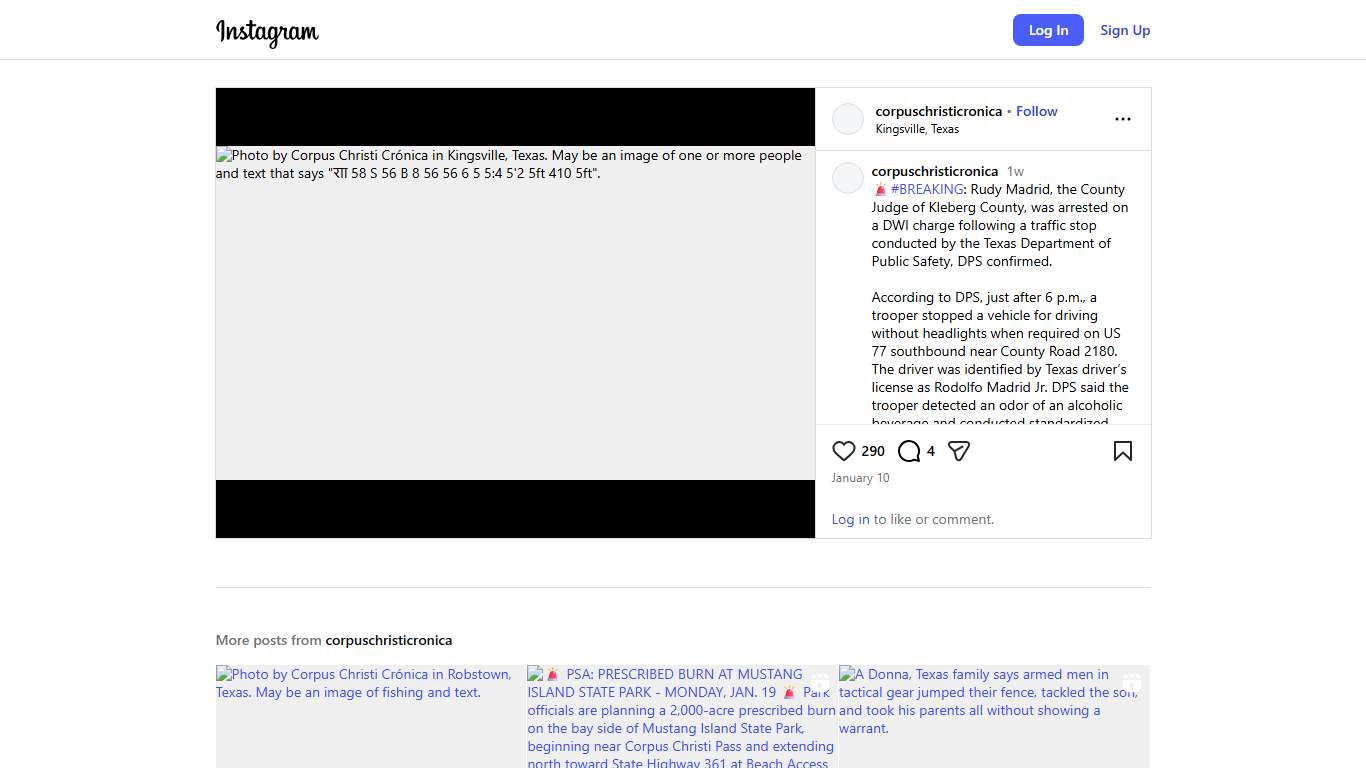Click corpuschristicronica in 'More posts from'
The image size is (1366, 768).
pos(388,640)
